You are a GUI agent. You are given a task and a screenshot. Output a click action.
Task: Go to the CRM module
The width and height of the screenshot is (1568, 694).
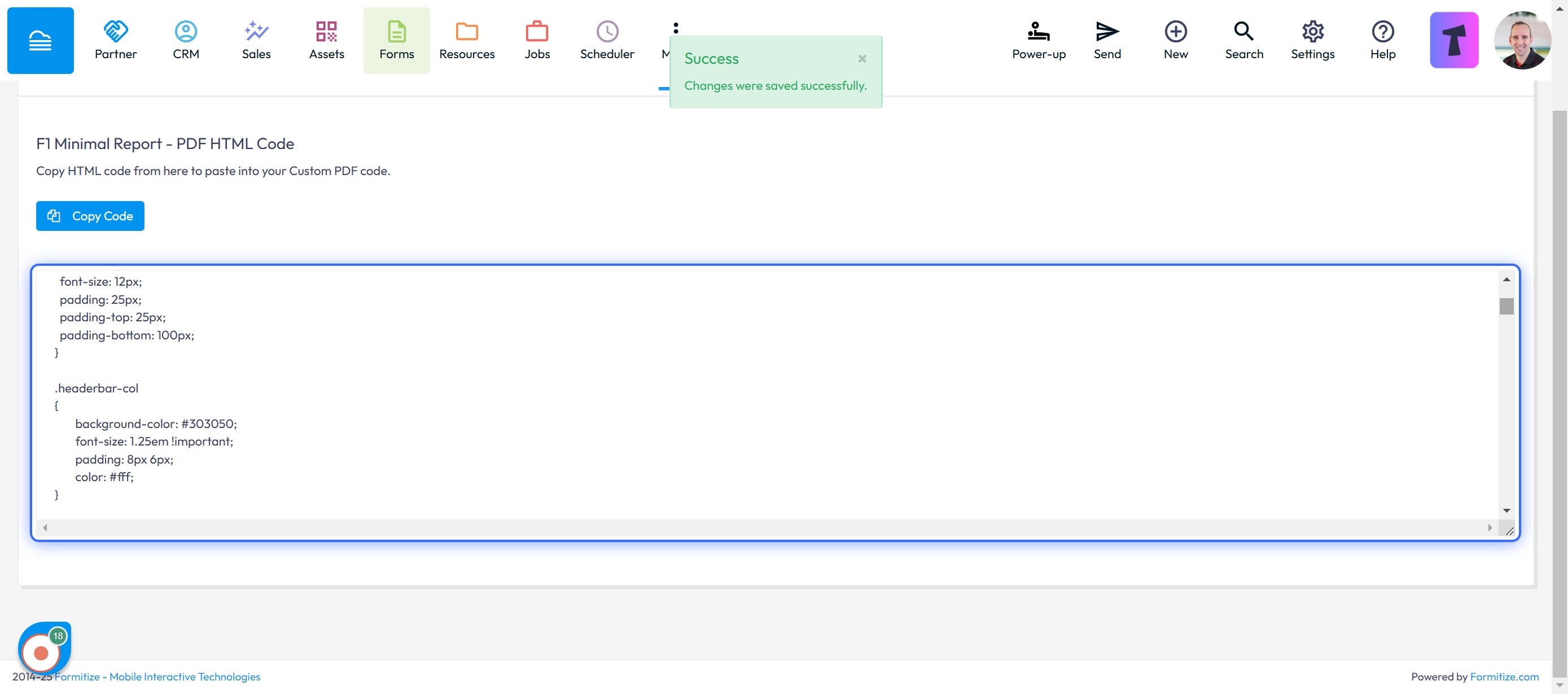pyautogui.click(x=186, y=40)
